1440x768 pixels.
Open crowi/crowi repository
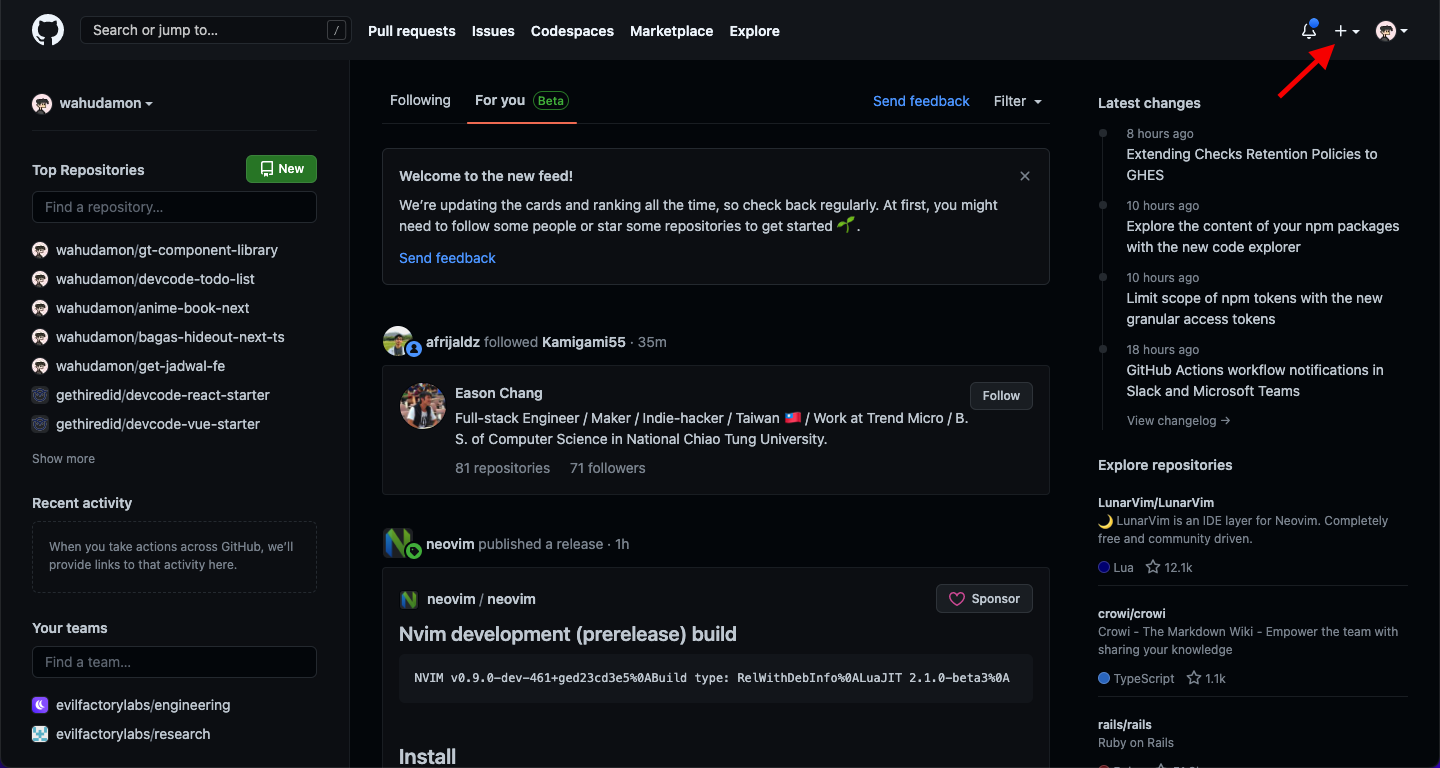1132,614
